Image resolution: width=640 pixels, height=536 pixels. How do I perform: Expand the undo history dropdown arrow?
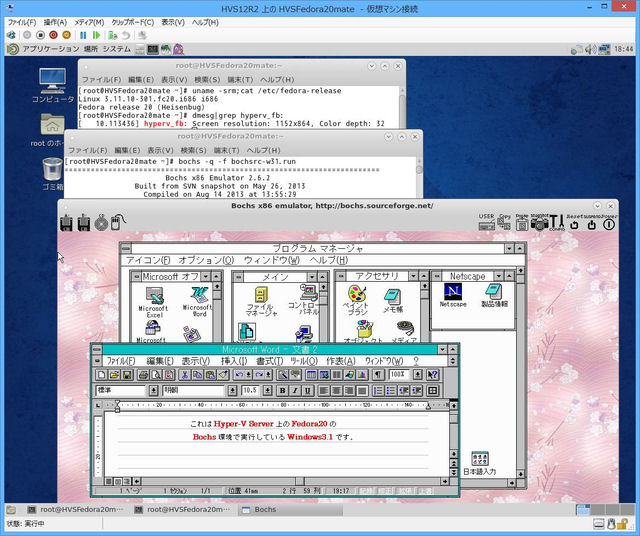click(248, 374)
